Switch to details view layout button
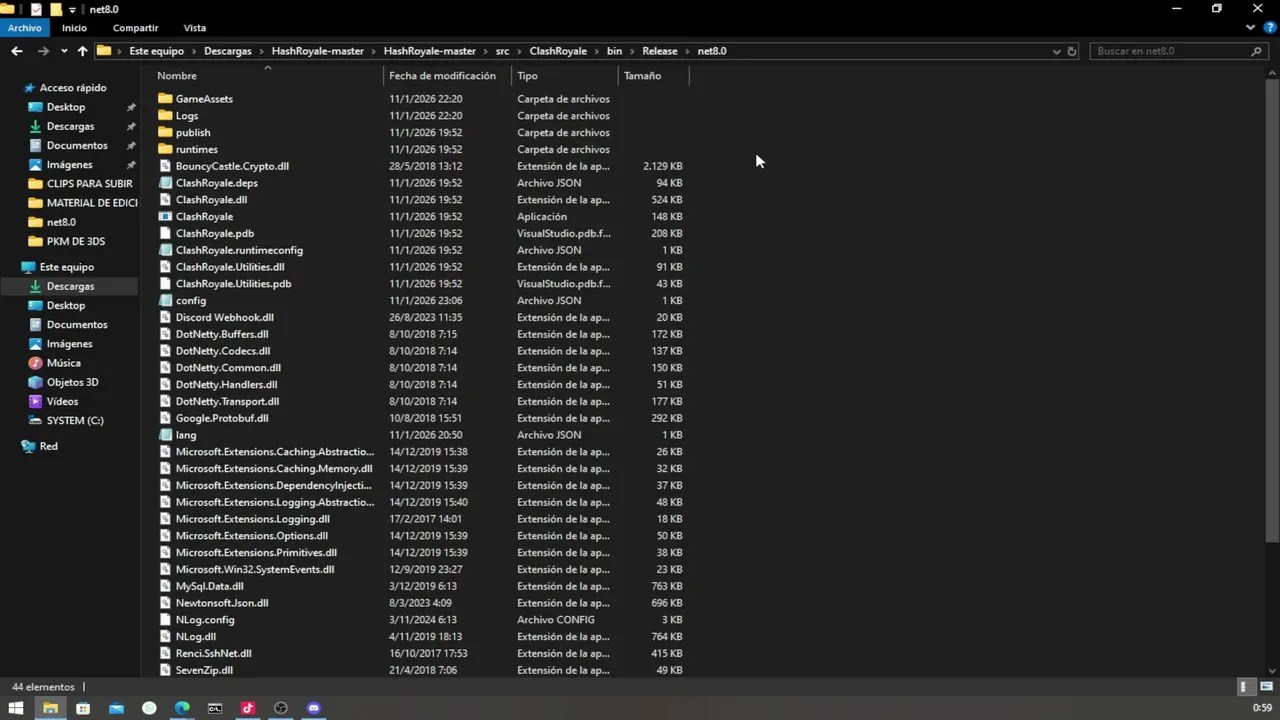Screen dimensions: 1280x720 click(x=1245, y=687)
